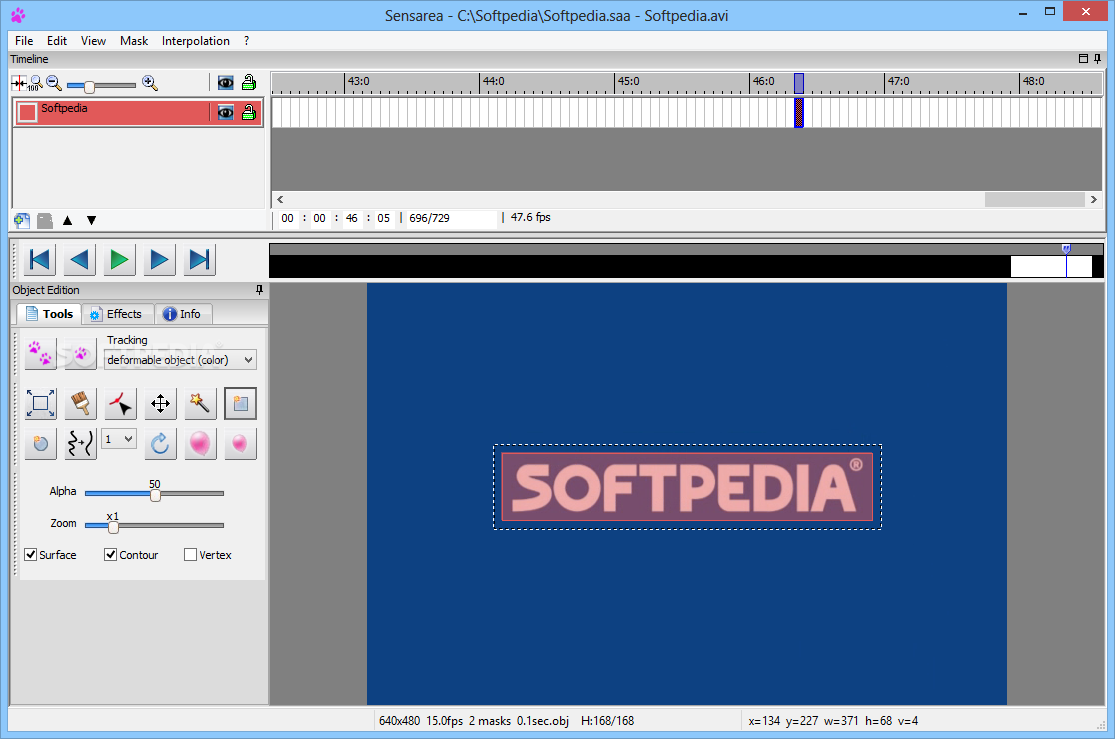Image resolution: width=1115 pixels, height=739 pixels.
Task: Click the center-on-playhead timeline icon
Action: click(18, 83)
